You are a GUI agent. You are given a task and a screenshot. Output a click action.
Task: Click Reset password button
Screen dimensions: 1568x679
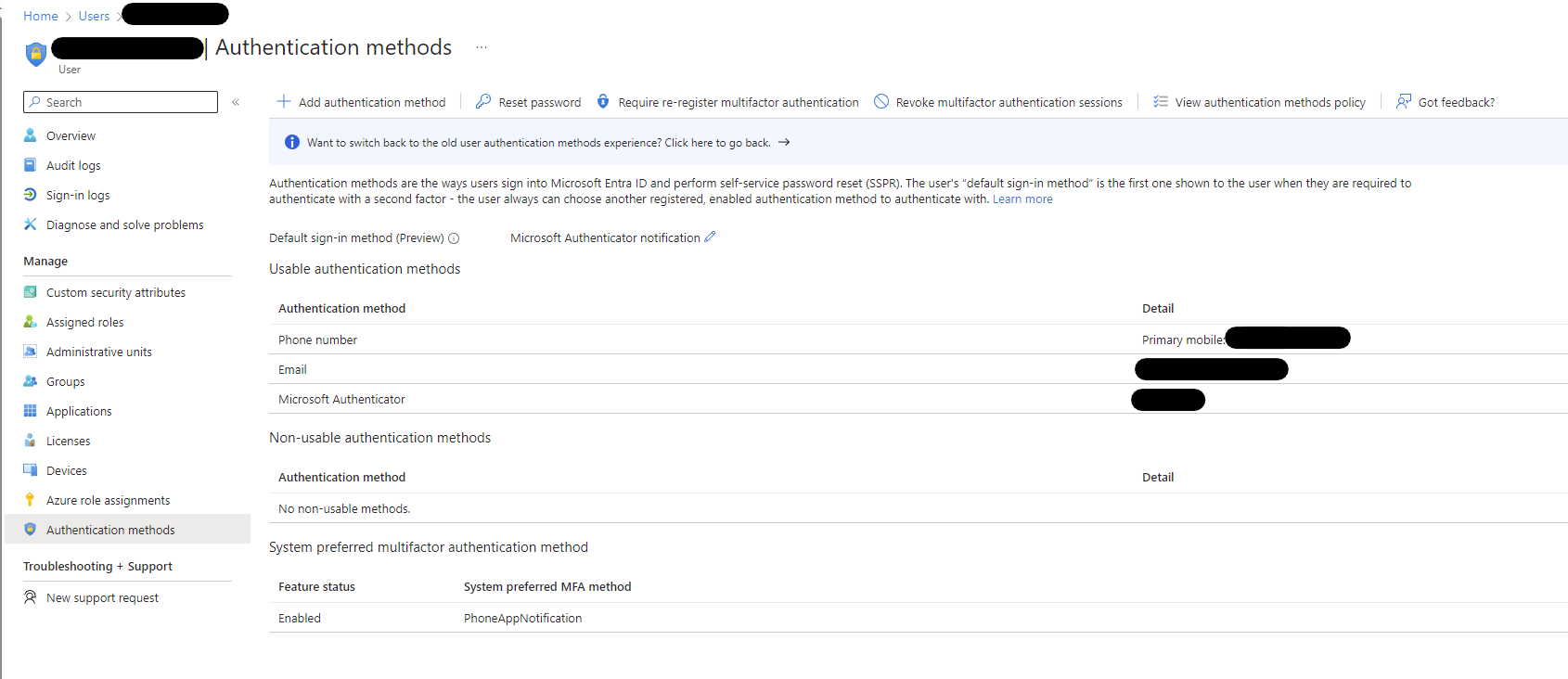(528, 102)
